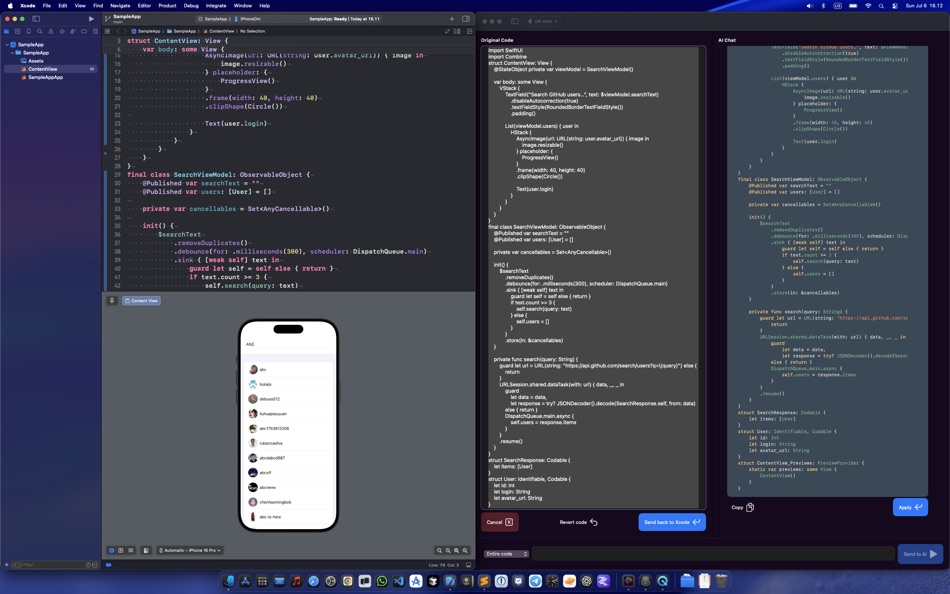Zoom out the preview canvas
This screenshot has height=594, width=950.
point(439,550)
